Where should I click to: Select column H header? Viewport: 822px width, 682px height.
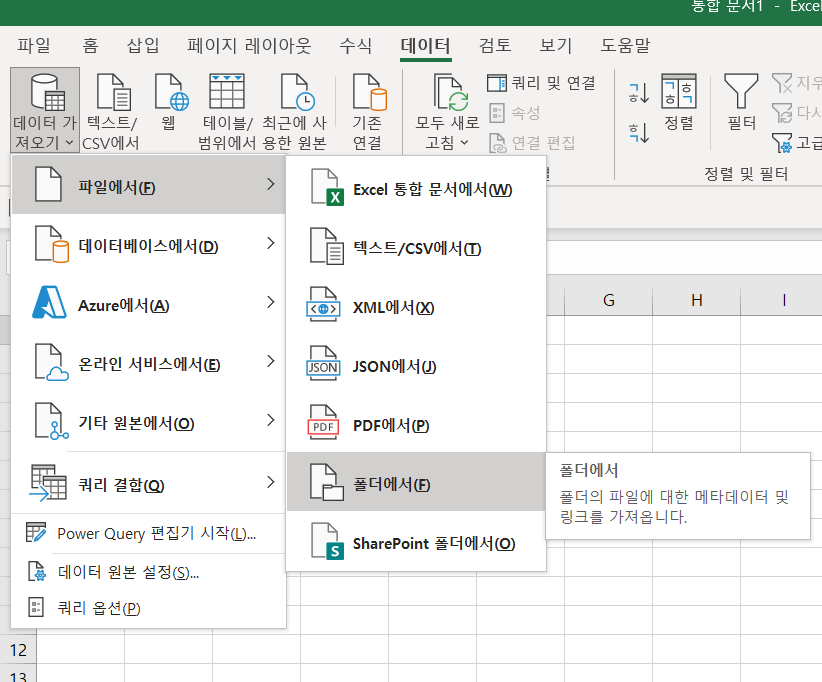(697, 300)
